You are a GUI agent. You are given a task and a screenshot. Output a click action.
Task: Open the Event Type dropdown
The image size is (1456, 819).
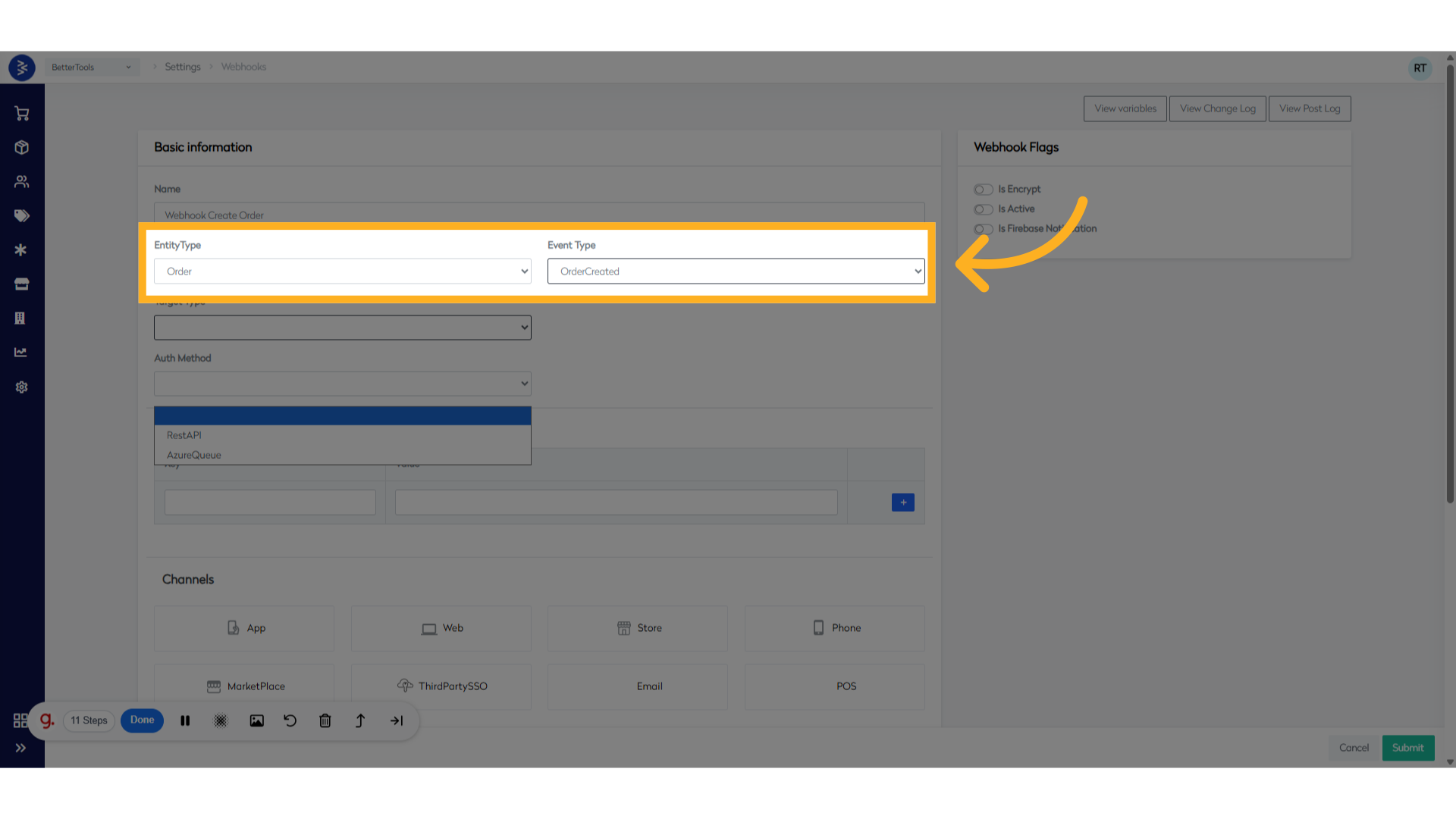point(736,271)
